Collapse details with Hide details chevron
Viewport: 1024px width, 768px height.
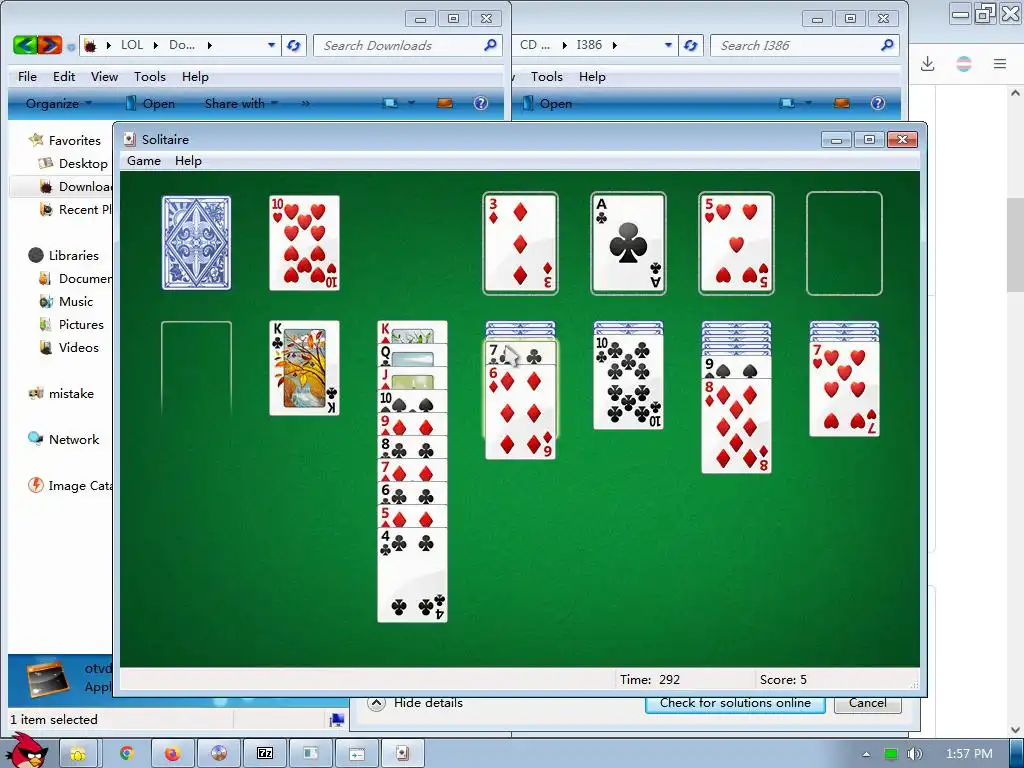376,703
